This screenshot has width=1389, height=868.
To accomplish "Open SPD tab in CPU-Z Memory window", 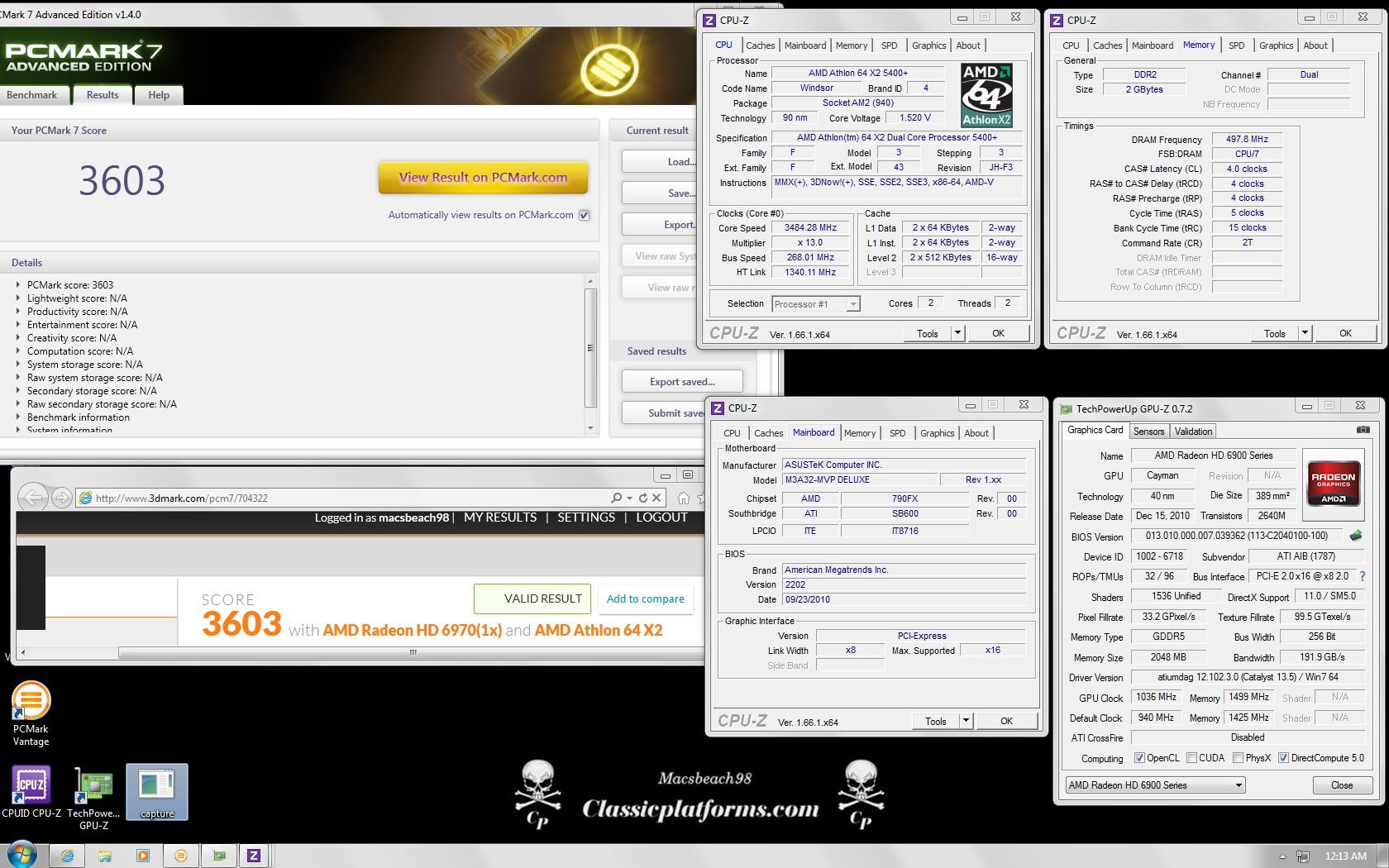I will pyautogui.click(x=1236, y=45).
